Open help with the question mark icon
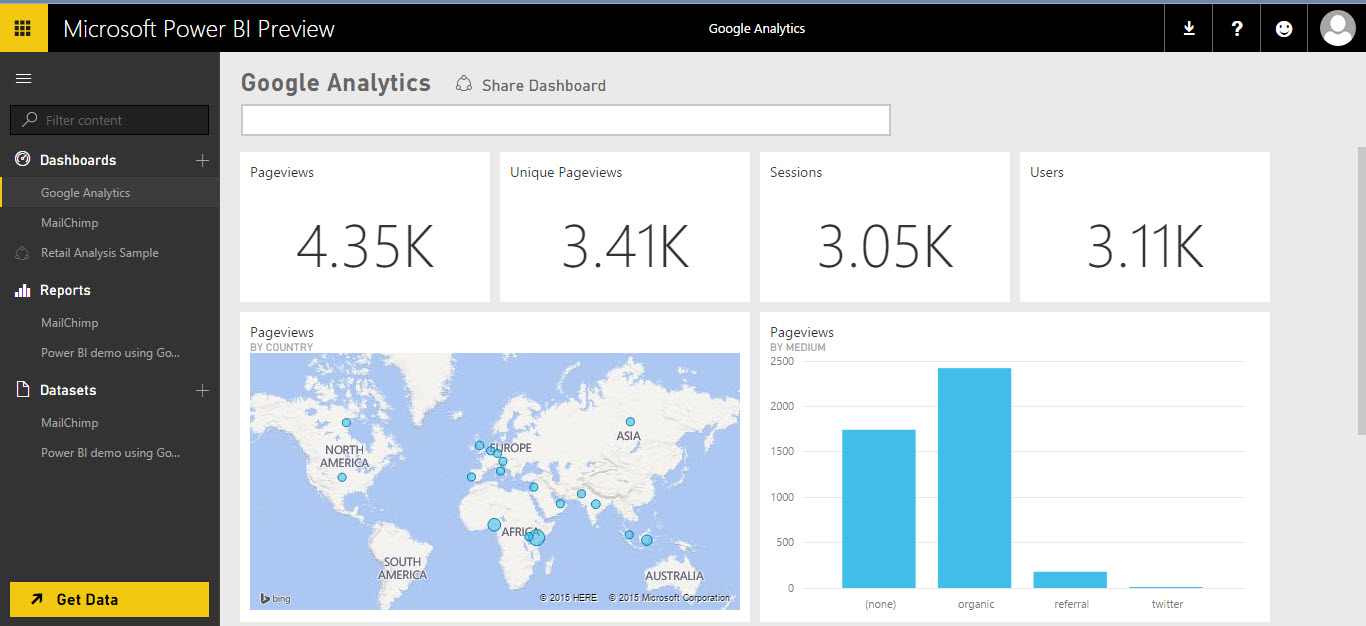The height and width of the screenshot is (626, 1366). (1236, 27)
